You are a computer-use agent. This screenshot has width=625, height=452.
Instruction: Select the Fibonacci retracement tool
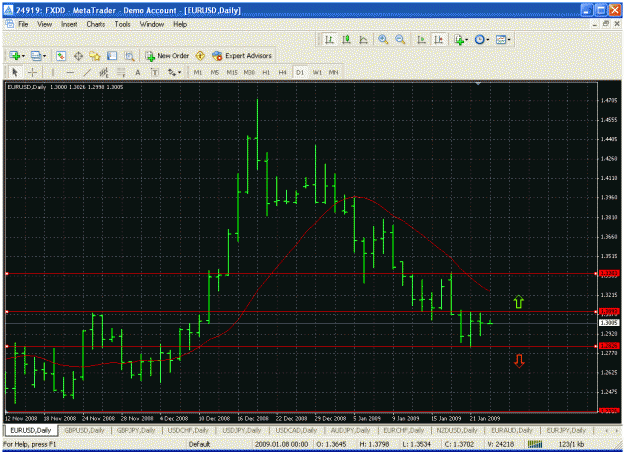[x=120, y=73]
